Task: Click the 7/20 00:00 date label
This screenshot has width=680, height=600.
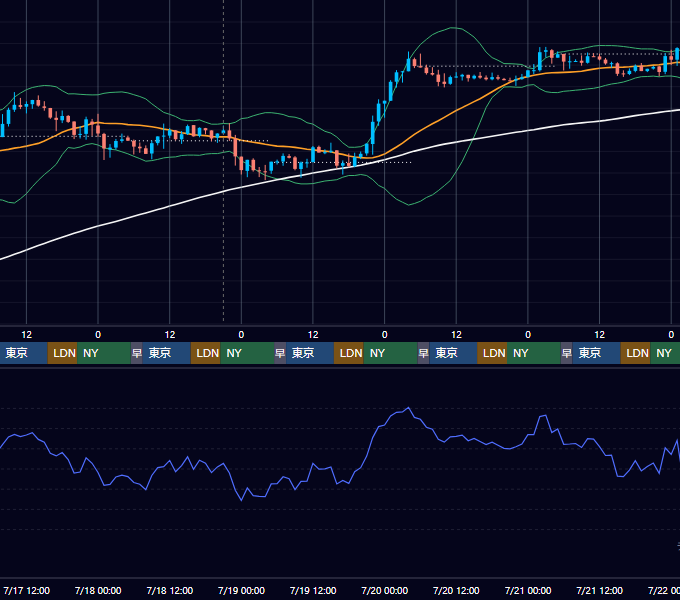Action: pos(385,590)
